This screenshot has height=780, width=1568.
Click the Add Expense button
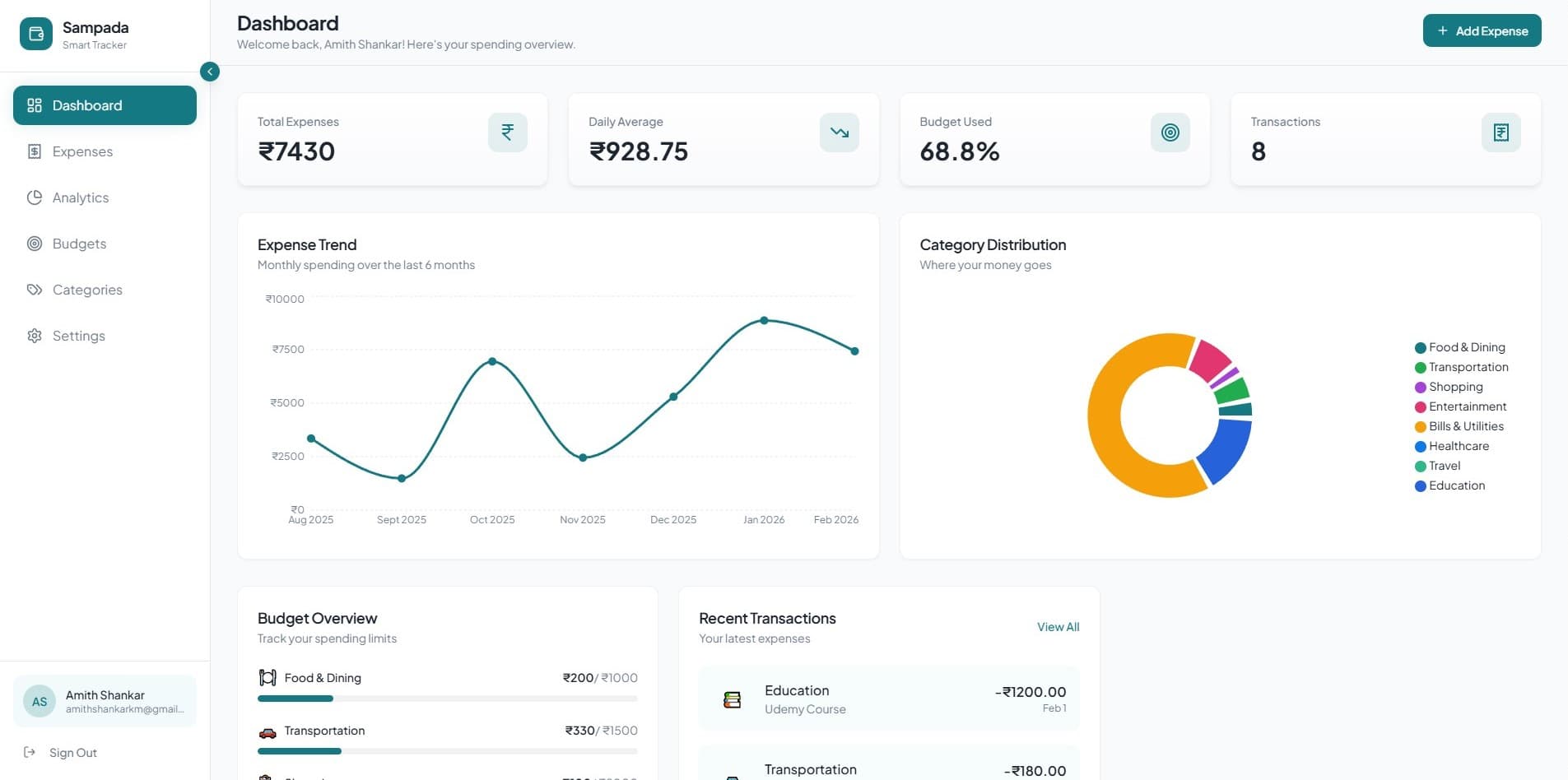coord(1482,30)
